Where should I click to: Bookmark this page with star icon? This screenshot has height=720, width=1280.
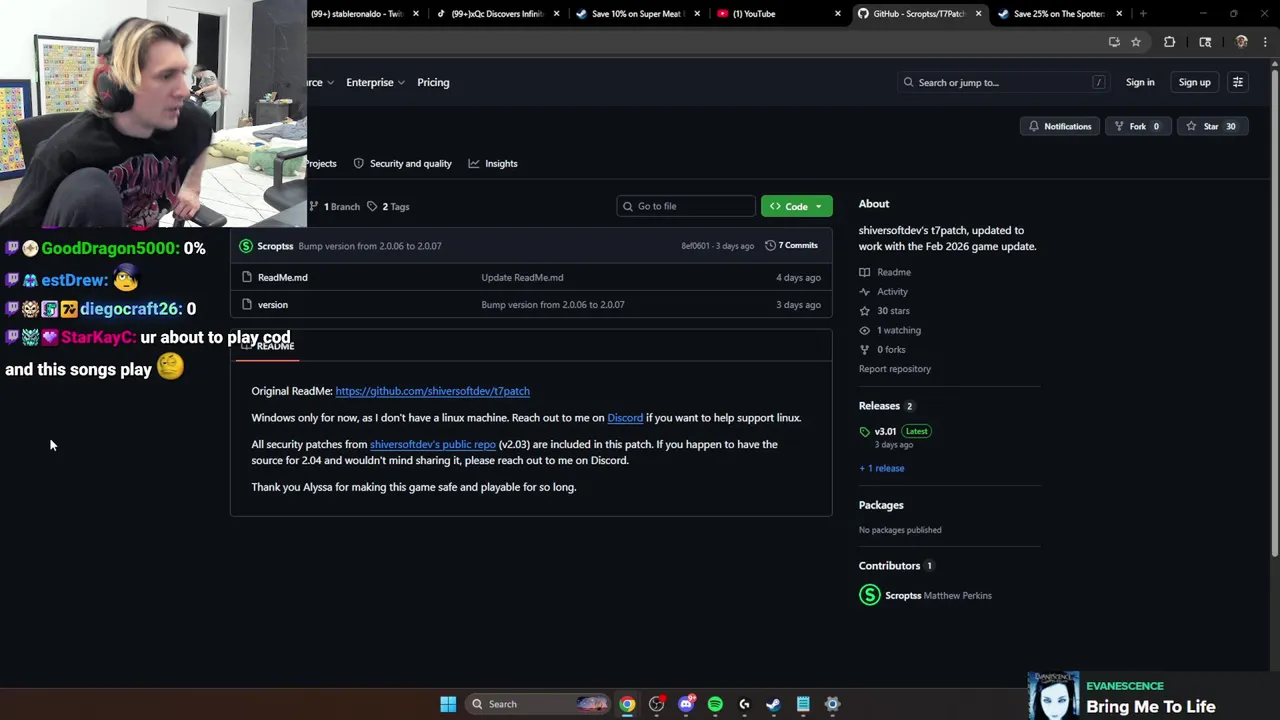1136,42
